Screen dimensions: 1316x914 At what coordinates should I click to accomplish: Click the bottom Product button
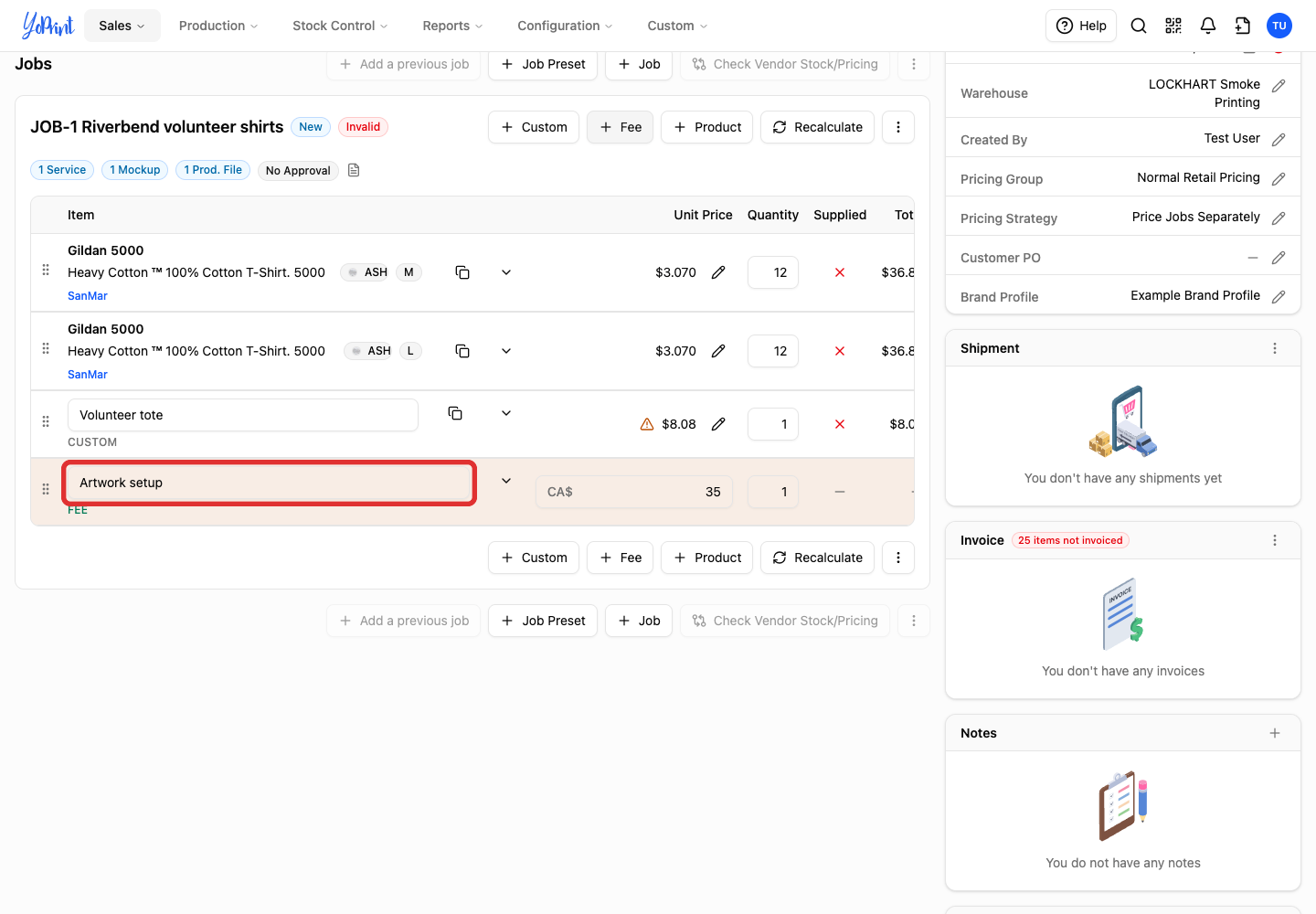point(707,558)
